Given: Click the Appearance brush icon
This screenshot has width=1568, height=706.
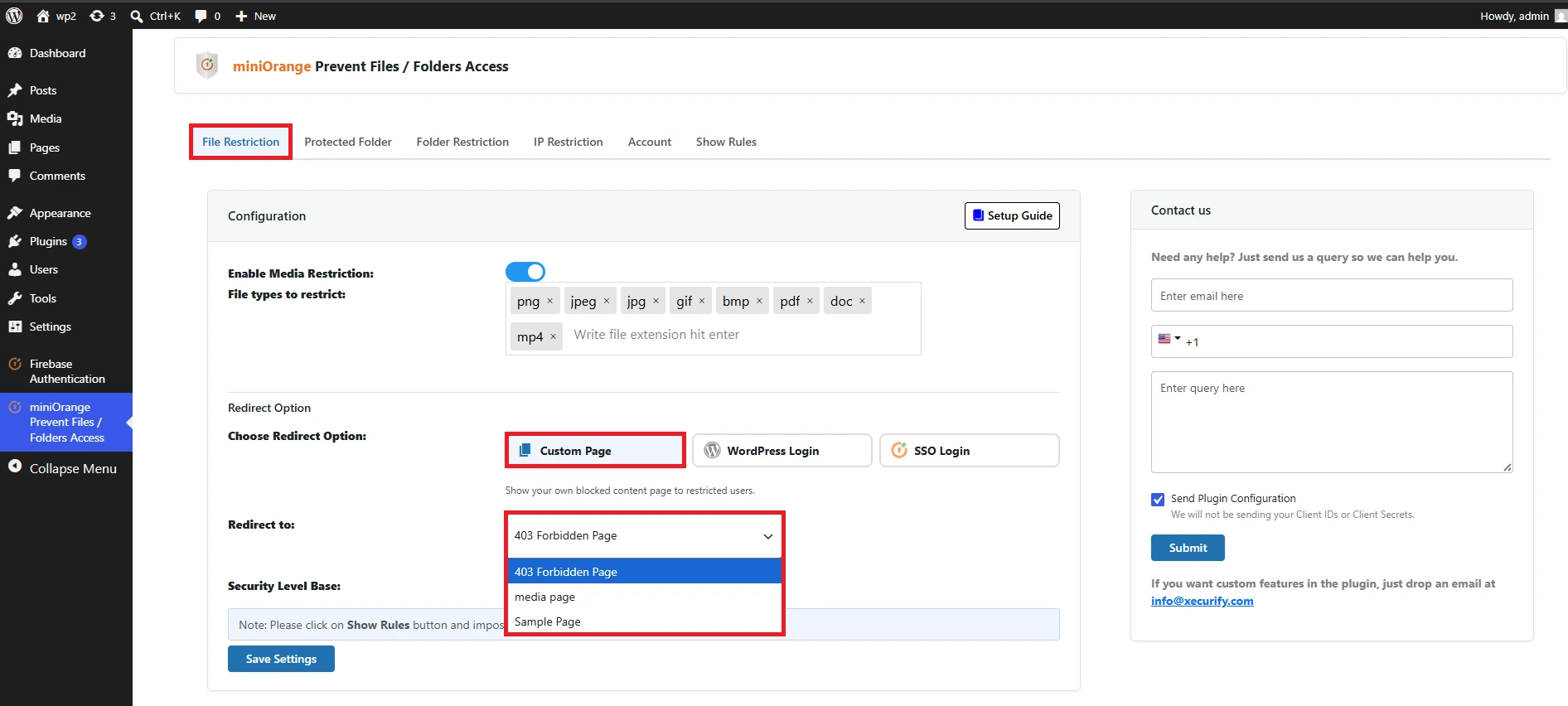Looking at the screenshot, I should [x=15, y=213].
